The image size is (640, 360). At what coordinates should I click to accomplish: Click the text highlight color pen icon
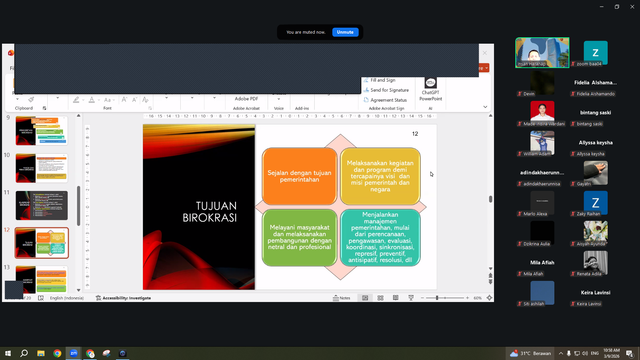pyautogui.click(x=76, y=100)
